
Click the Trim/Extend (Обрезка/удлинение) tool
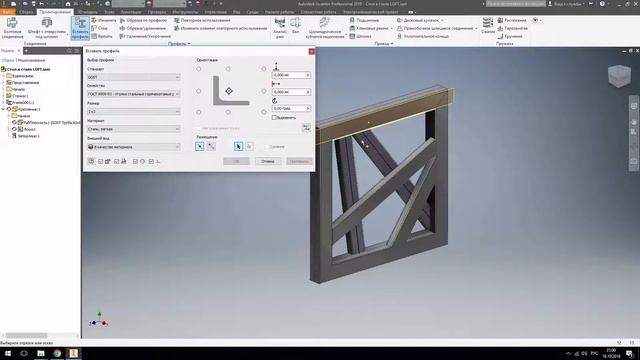tap(142, 28)
